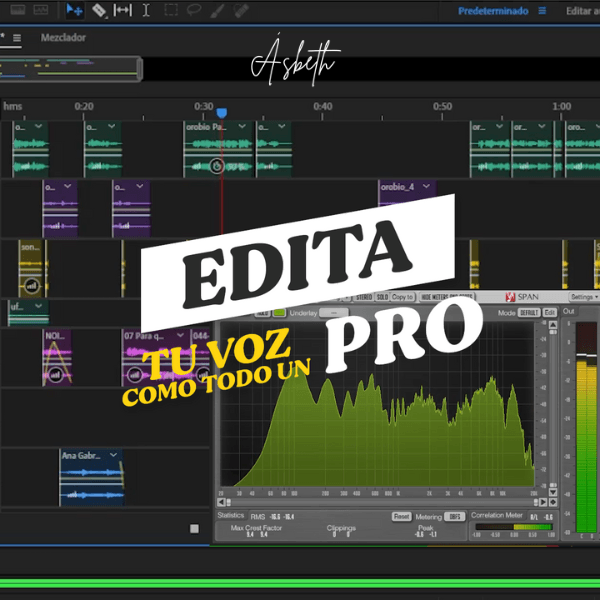Select the Slip tool

(x=123, y=10)
